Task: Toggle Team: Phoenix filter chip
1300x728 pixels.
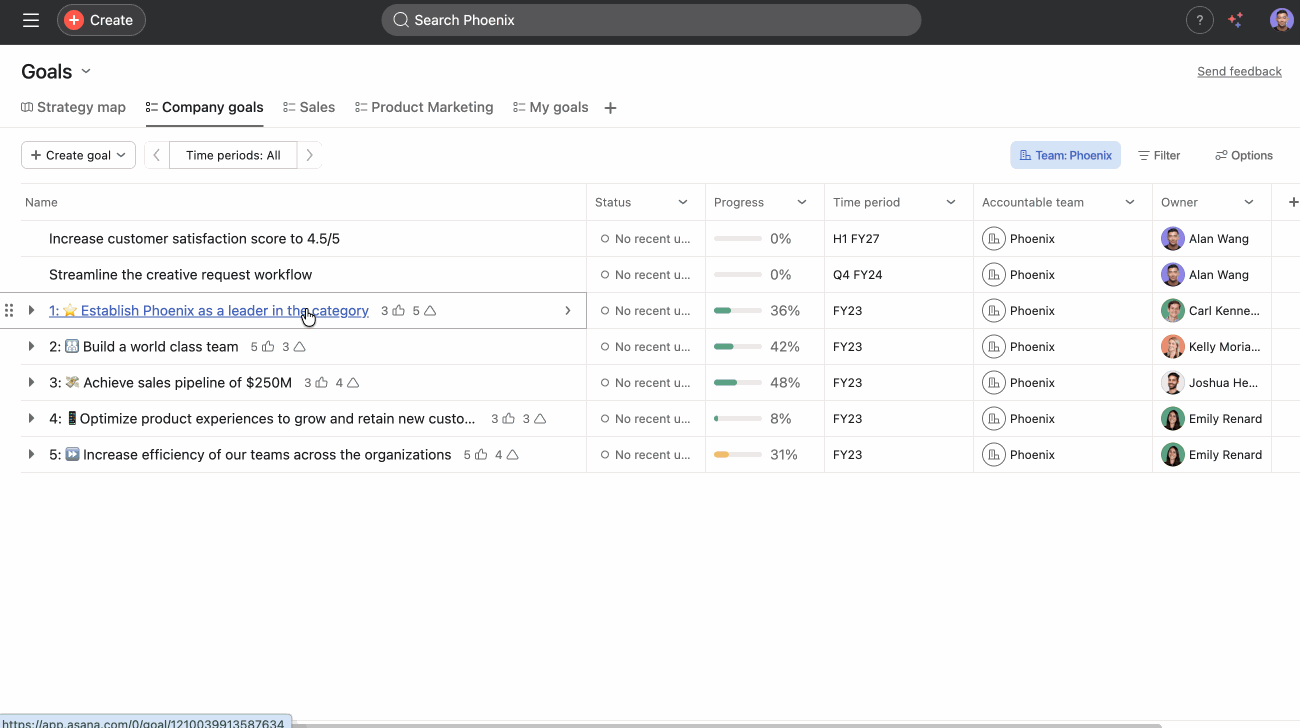Action: click(1065, 155)
